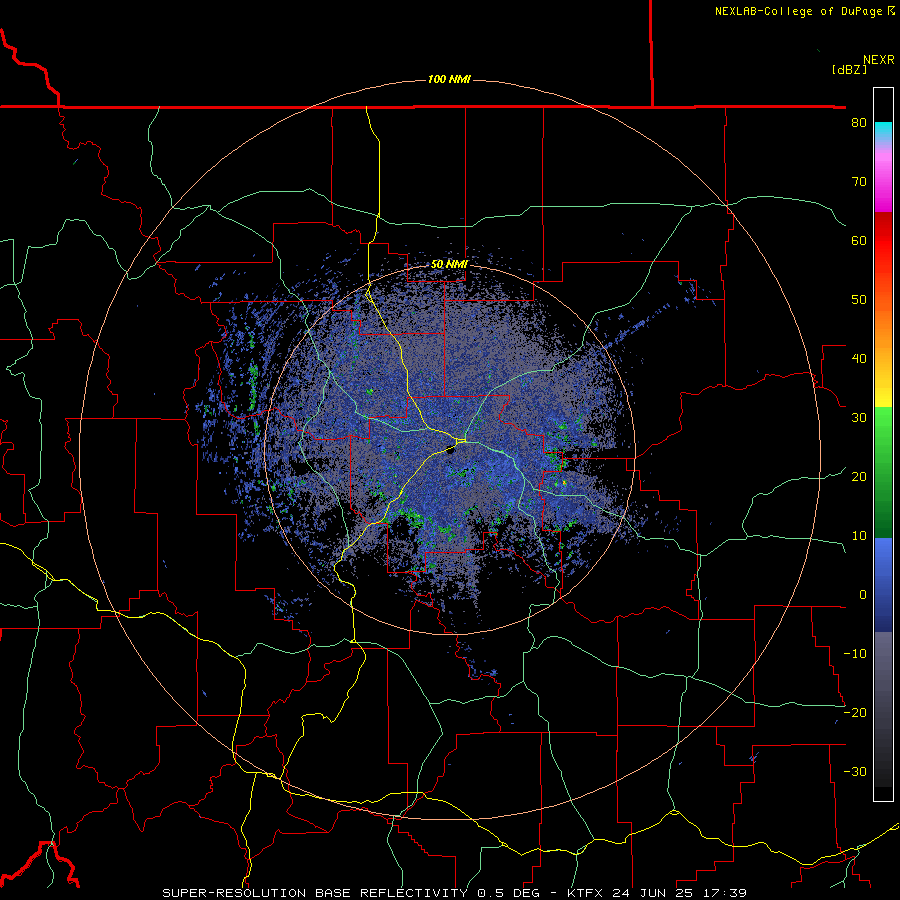Click the 20 dBZ scale value
The height and width of the screenshot is (900, 900).
[x=859, y=476]
